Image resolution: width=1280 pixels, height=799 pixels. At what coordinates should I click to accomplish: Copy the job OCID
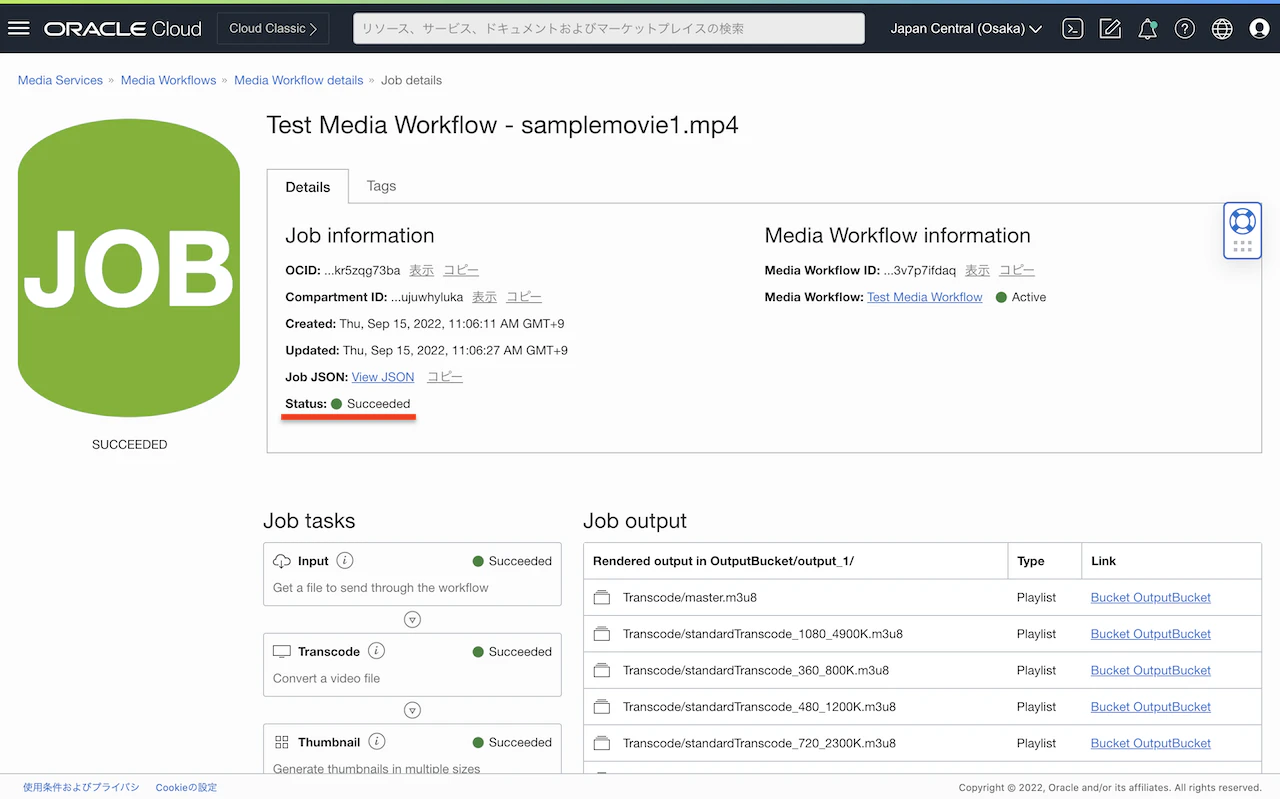click(x=461, y=270)
